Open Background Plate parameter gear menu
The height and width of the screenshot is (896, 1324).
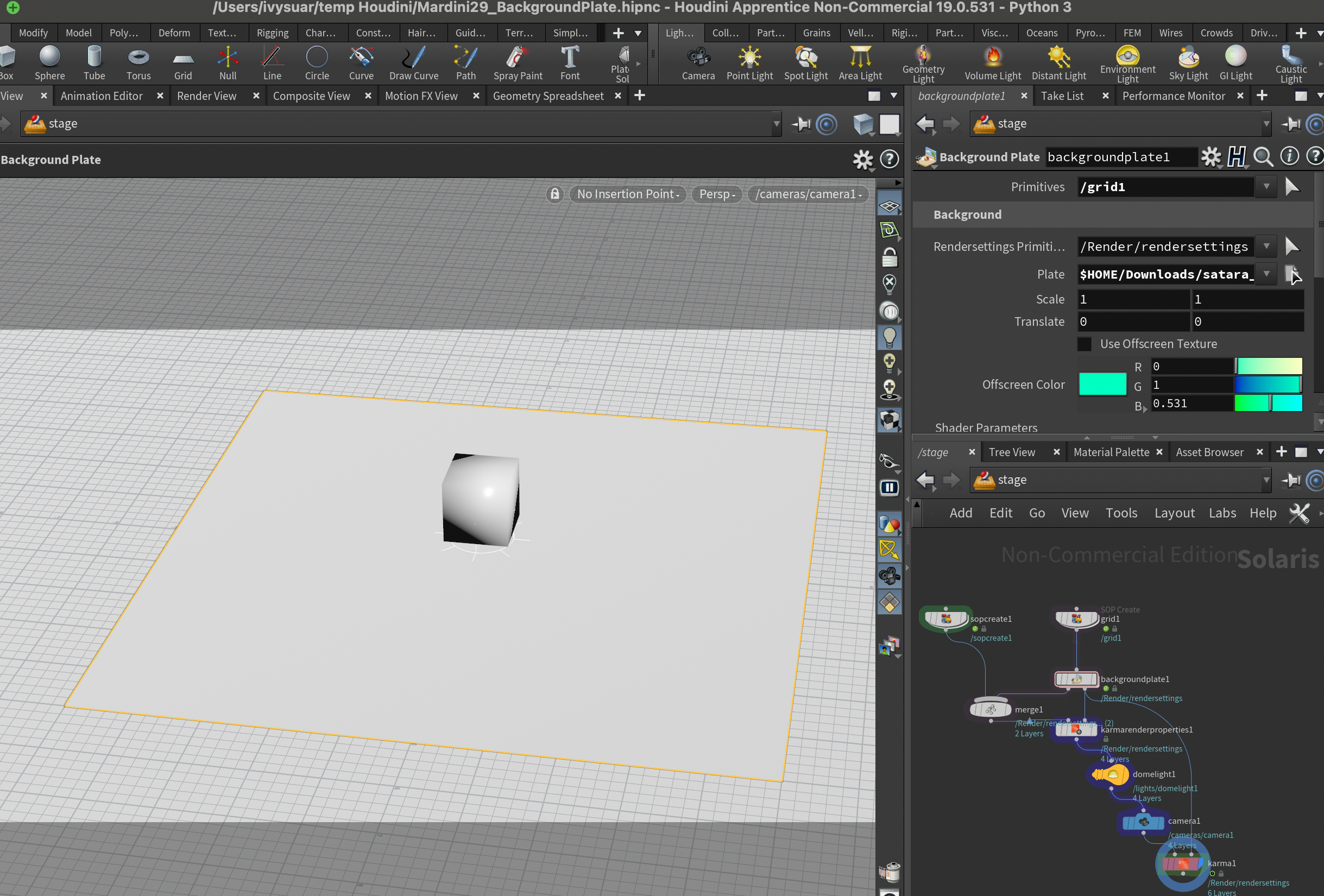[1210, 156]
